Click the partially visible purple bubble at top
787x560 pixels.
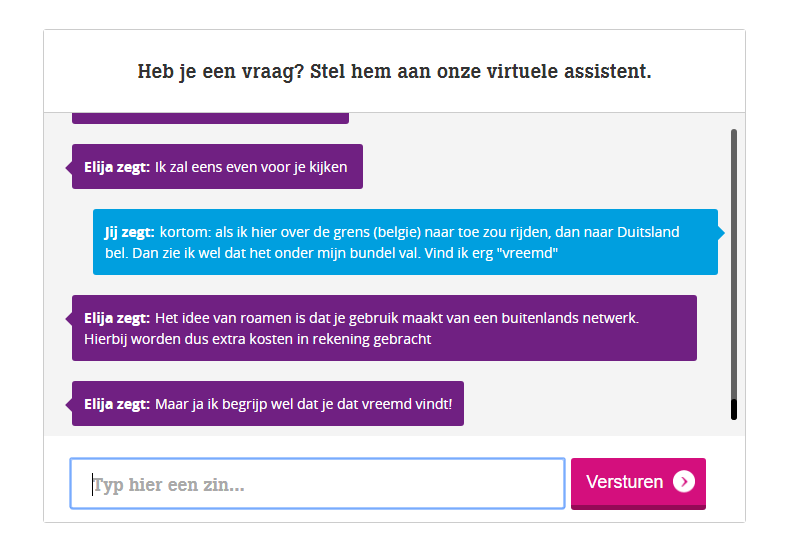[x=210, y=118]
